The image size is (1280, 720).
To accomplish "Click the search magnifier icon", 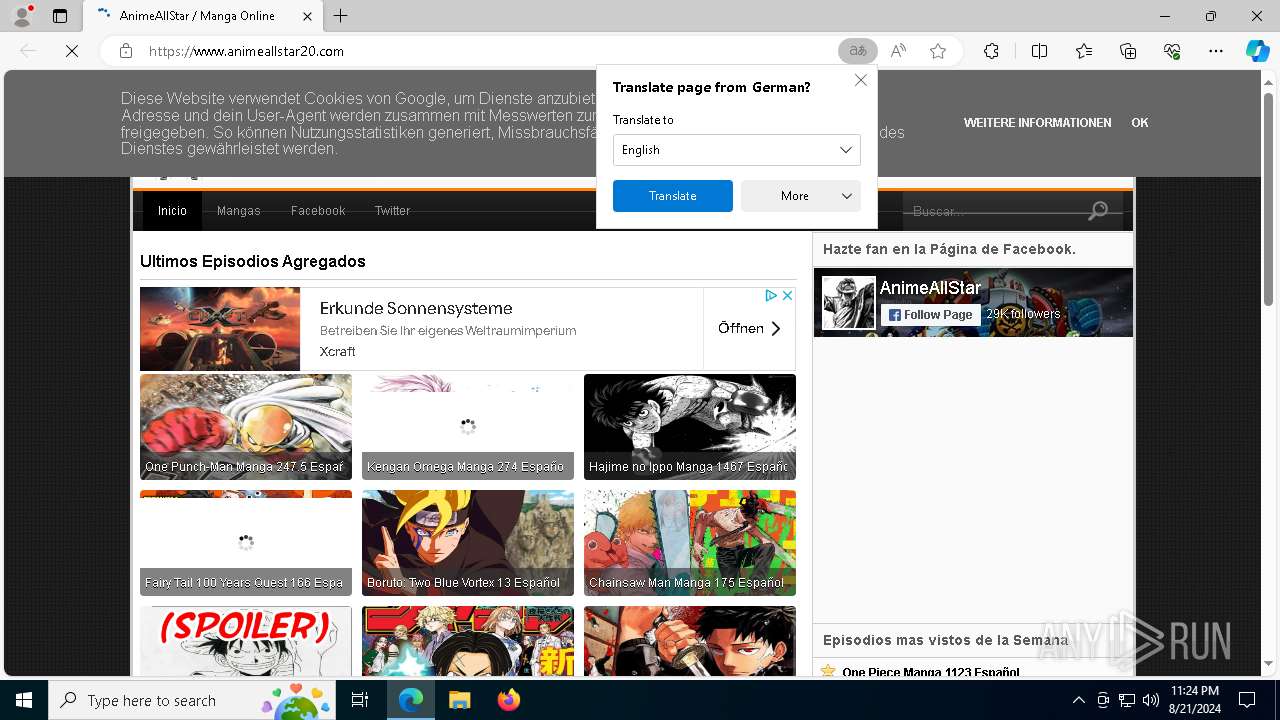I will [1098, 211].
